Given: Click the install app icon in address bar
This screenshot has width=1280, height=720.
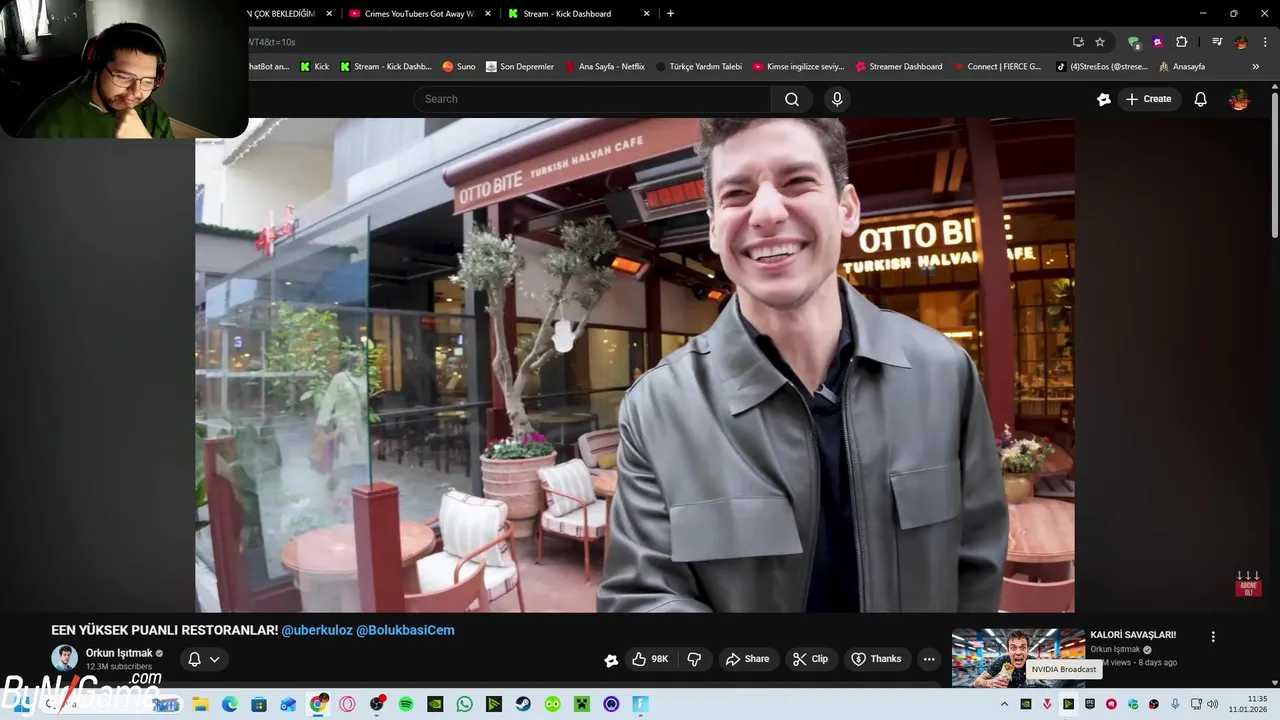Looking at the screenshot, I should click(x=1078, y=42).
